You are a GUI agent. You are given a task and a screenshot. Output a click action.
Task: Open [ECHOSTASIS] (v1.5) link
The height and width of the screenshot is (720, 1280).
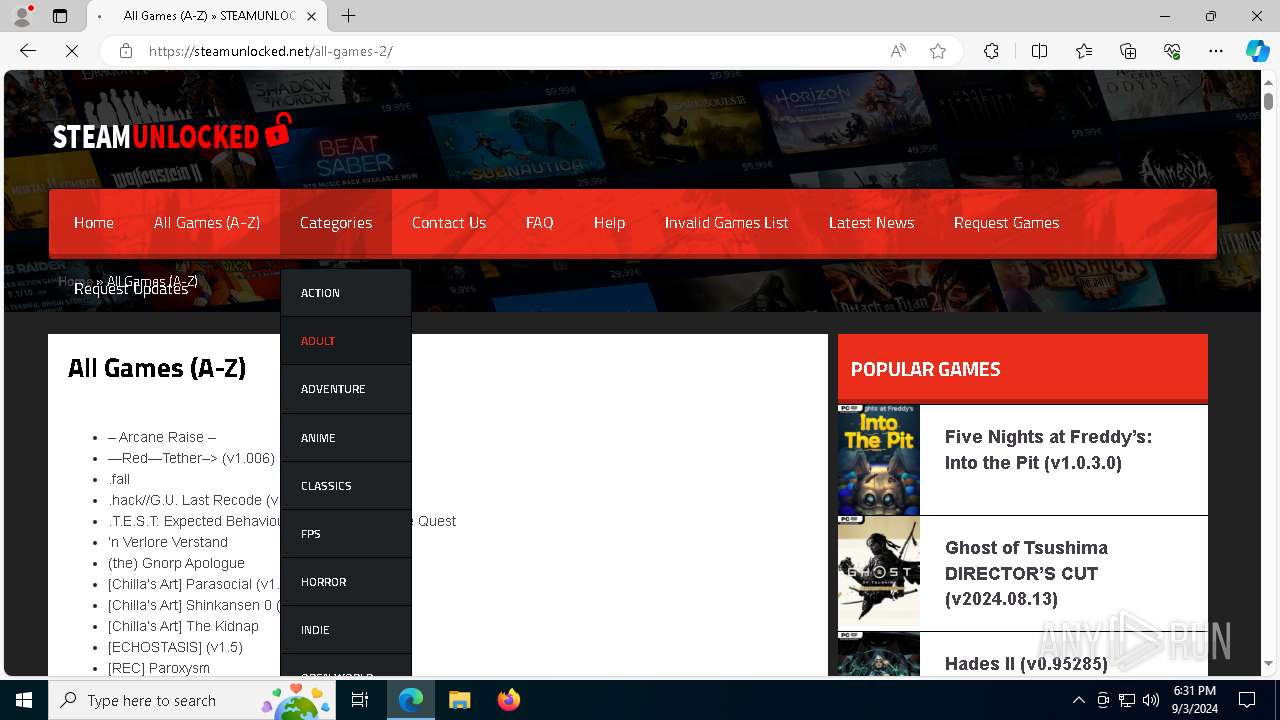coord(175,647)
